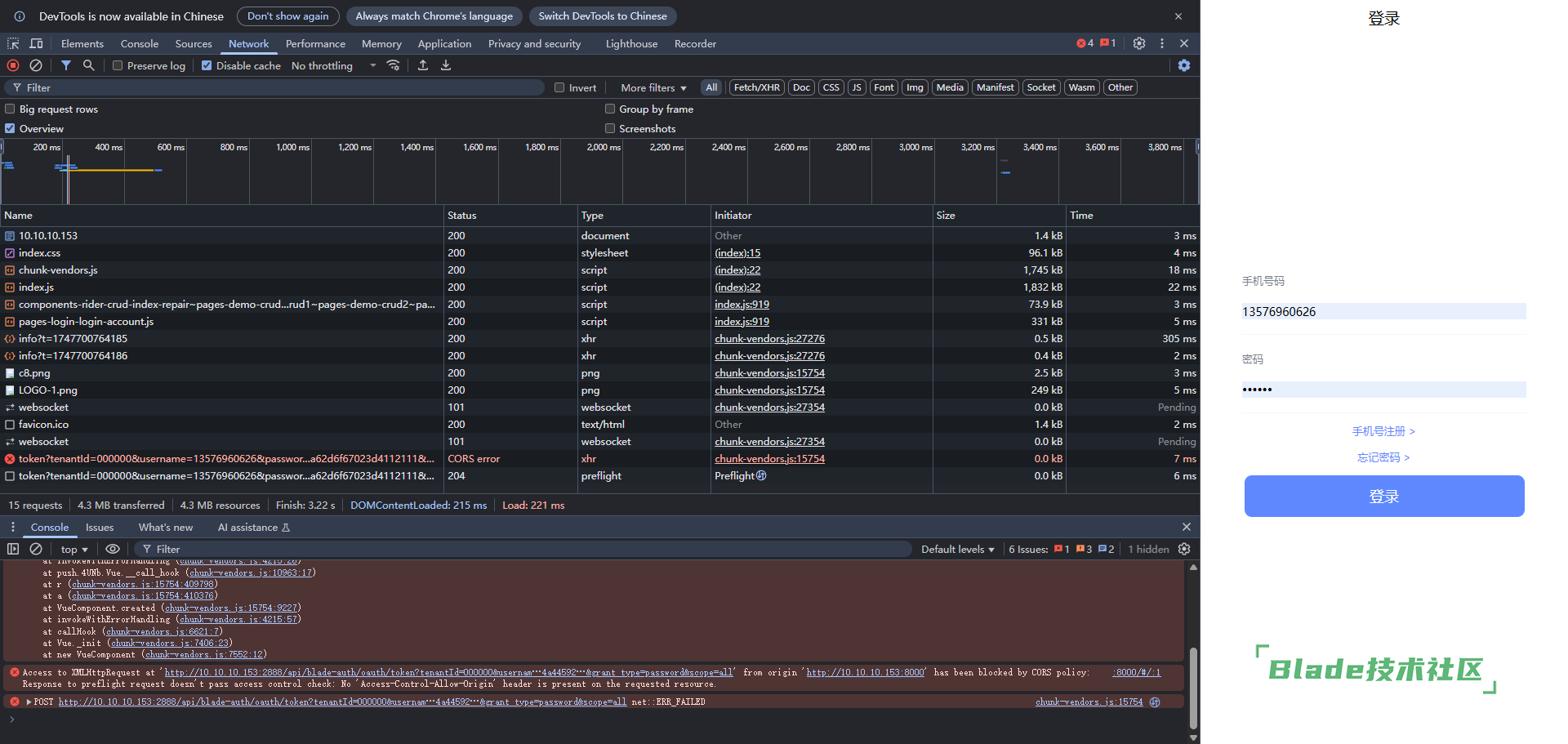Open console settings gear icon
The height and width of the screenshot is (744, 1568).
[1184, 549]
